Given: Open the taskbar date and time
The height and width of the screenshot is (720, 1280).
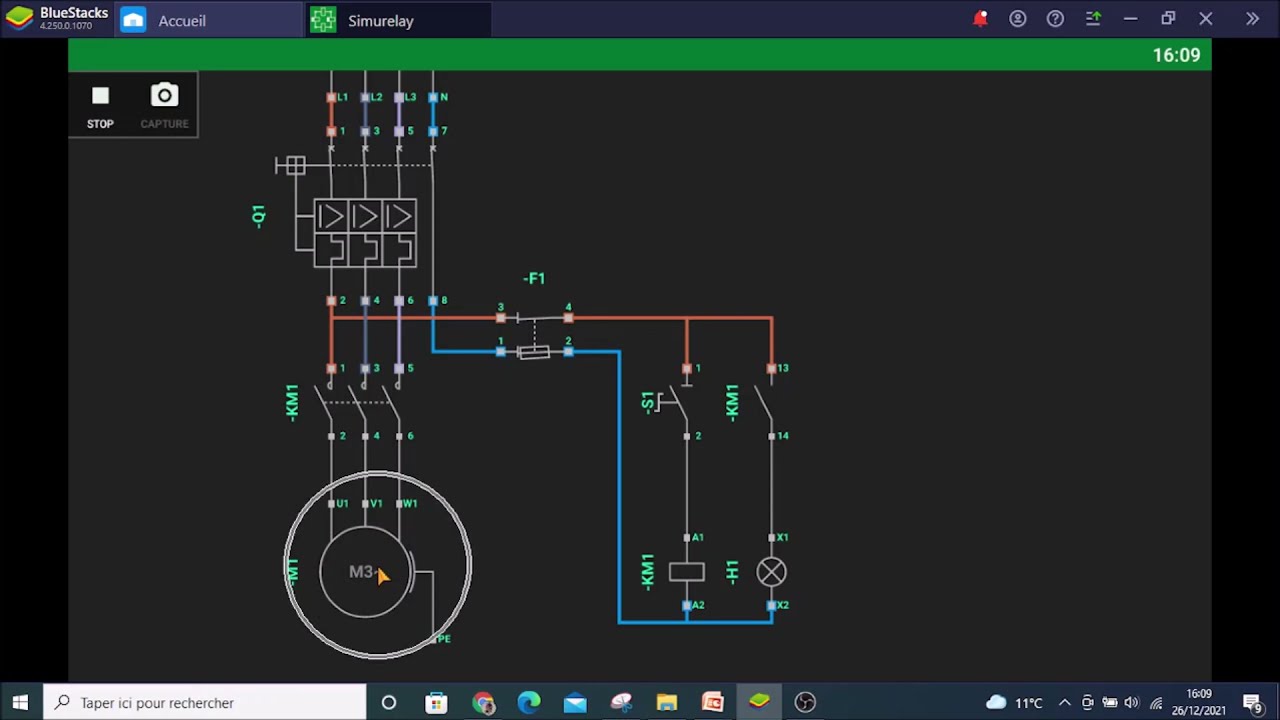Looking at the screenshot, I should click(1200, 703).
